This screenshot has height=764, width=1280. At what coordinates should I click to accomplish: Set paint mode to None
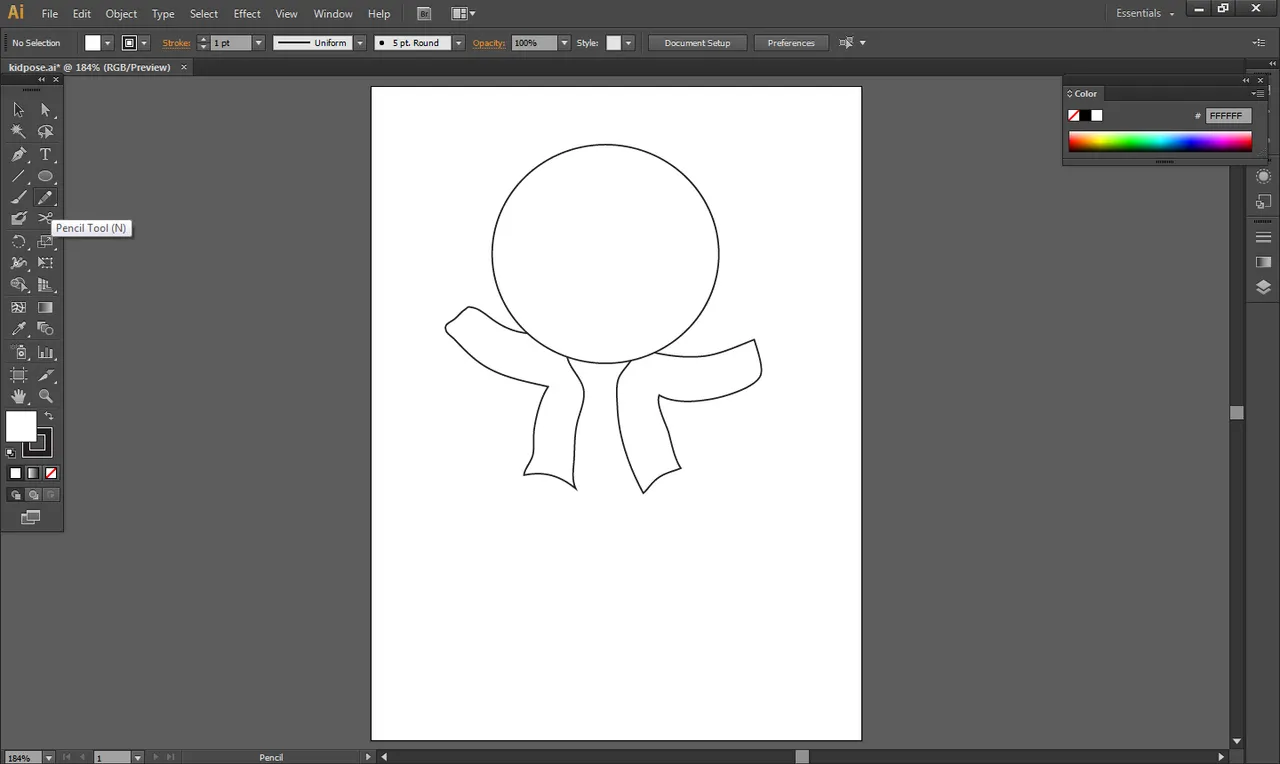pos(51,473)
